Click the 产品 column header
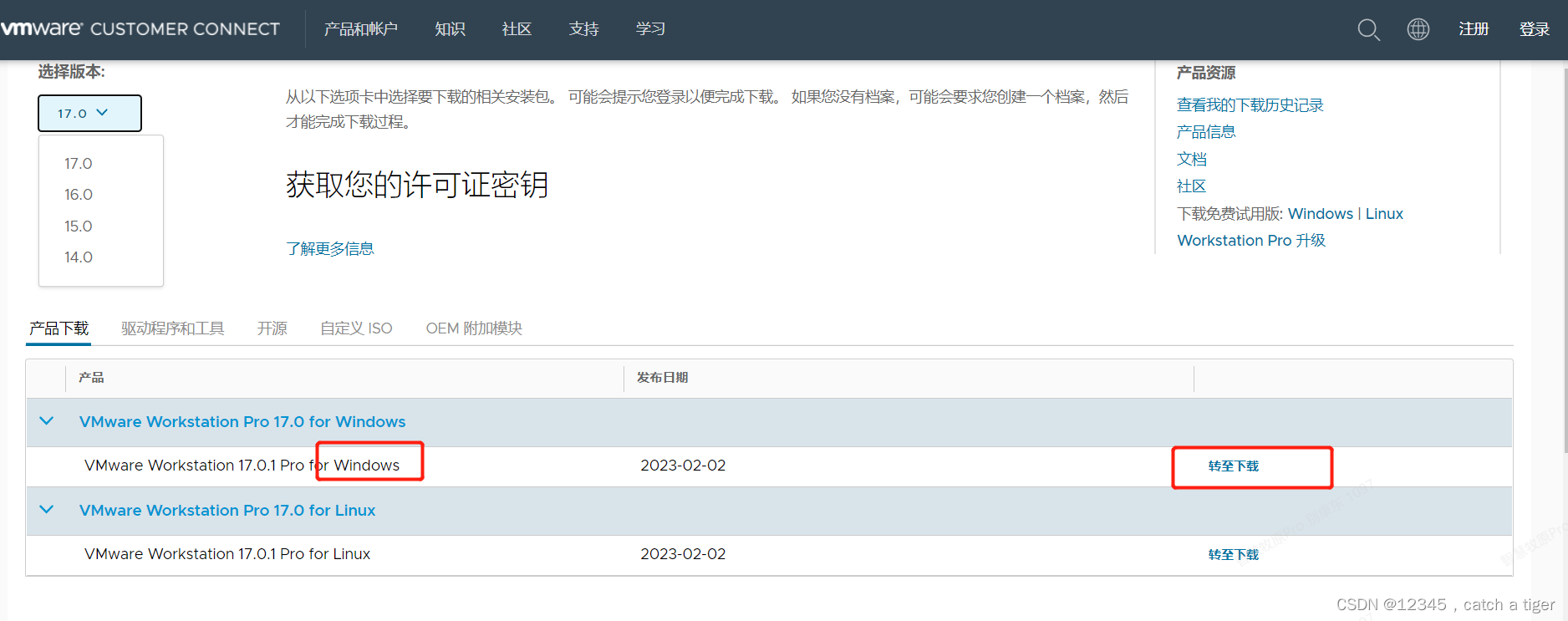 (x=91, y=378)
